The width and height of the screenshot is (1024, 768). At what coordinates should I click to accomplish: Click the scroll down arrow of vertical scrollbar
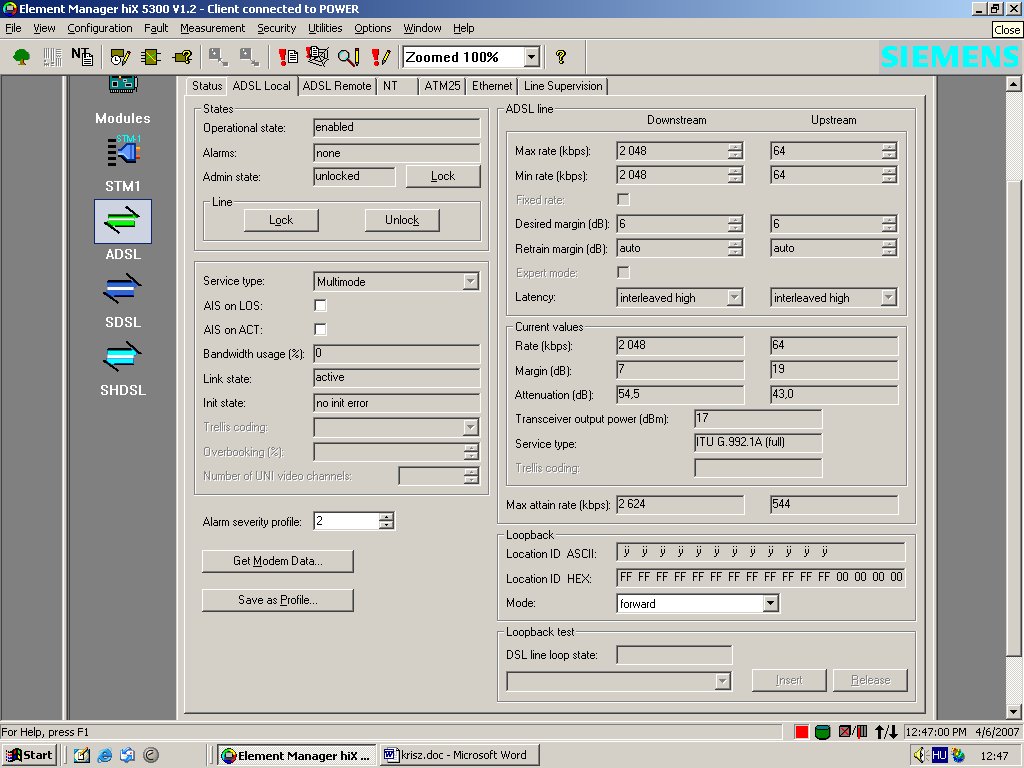point(1013,711)
